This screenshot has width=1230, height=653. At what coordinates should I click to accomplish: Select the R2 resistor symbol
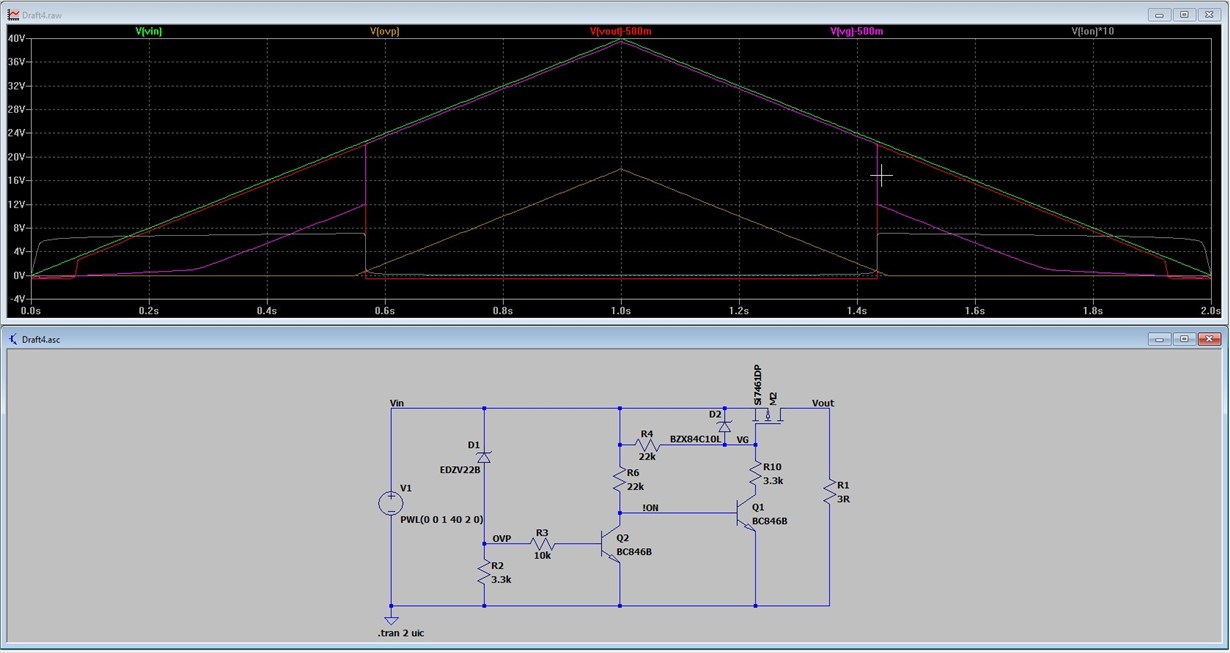(484, 573)
